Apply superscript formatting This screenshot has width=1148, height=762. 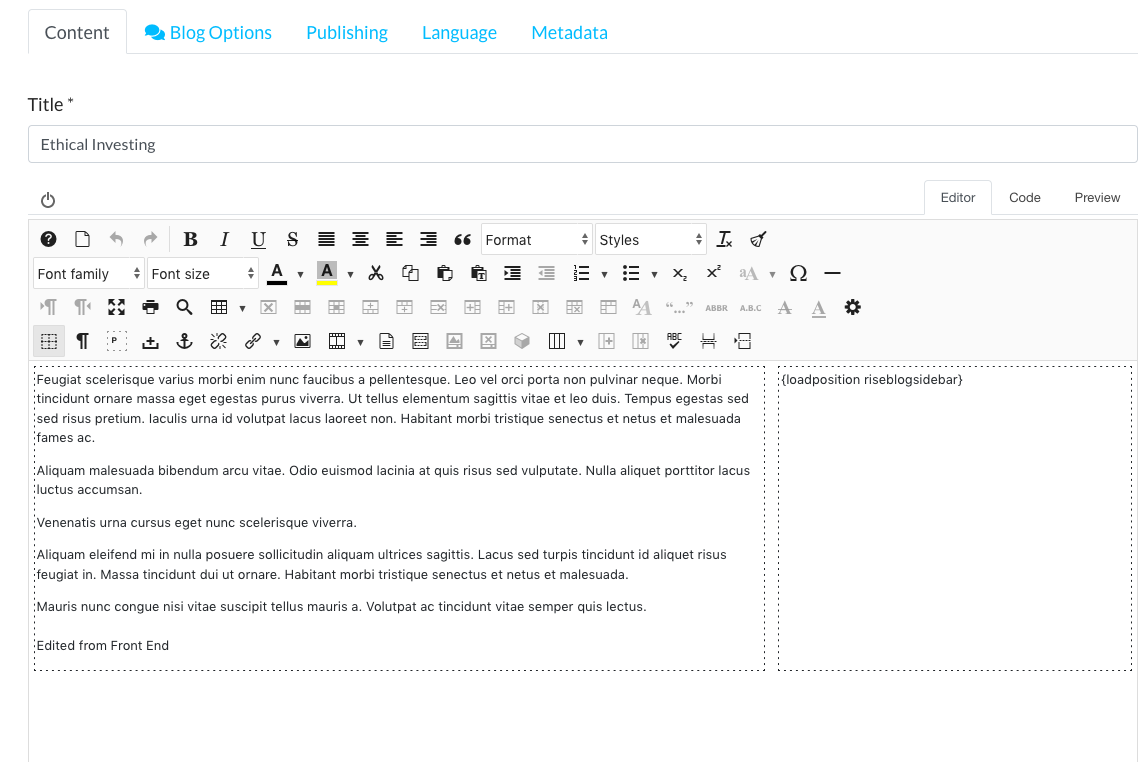click(x=713, y=273)
